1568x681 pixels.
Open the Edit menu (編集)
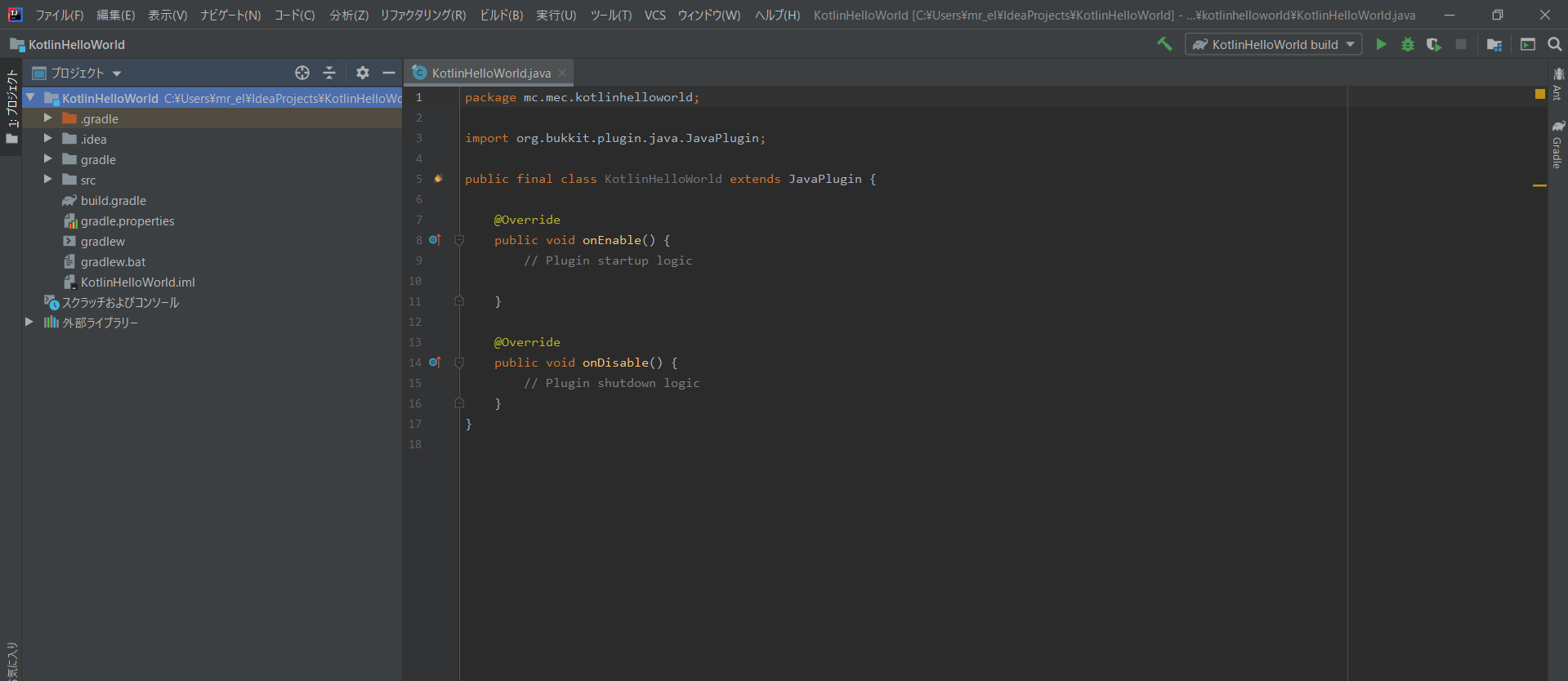pos(115,15)
